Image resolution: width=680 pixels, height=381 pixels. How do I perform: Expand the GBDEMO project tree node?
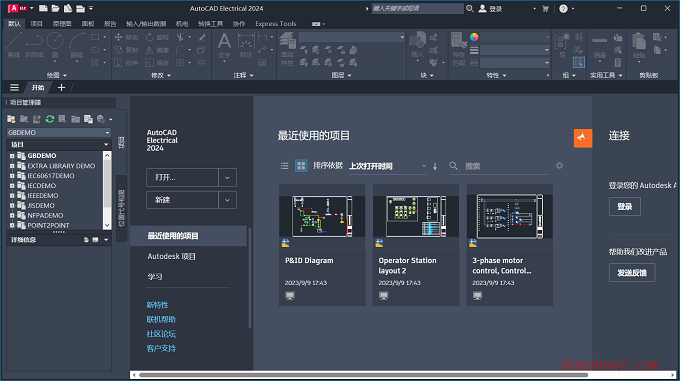(x=12, y=156)
